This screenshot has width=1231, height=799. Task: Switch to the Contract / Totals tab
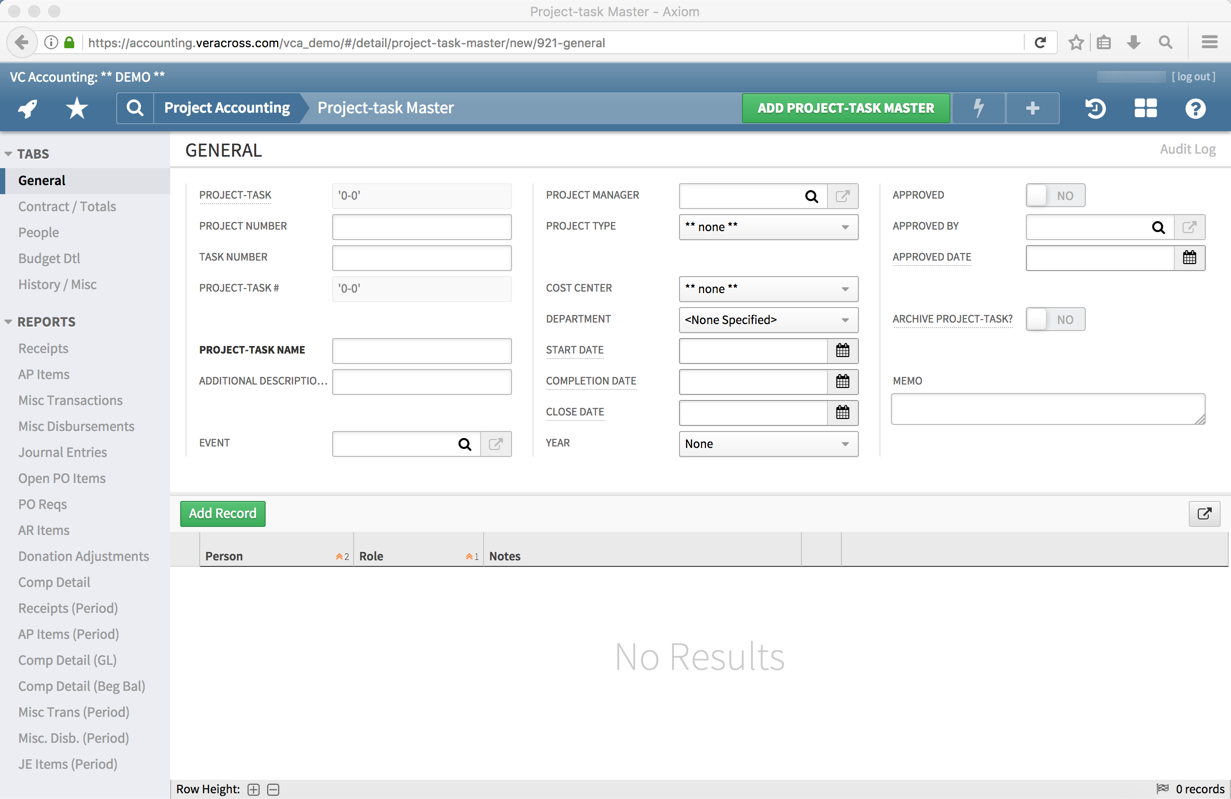click(67, 206)
